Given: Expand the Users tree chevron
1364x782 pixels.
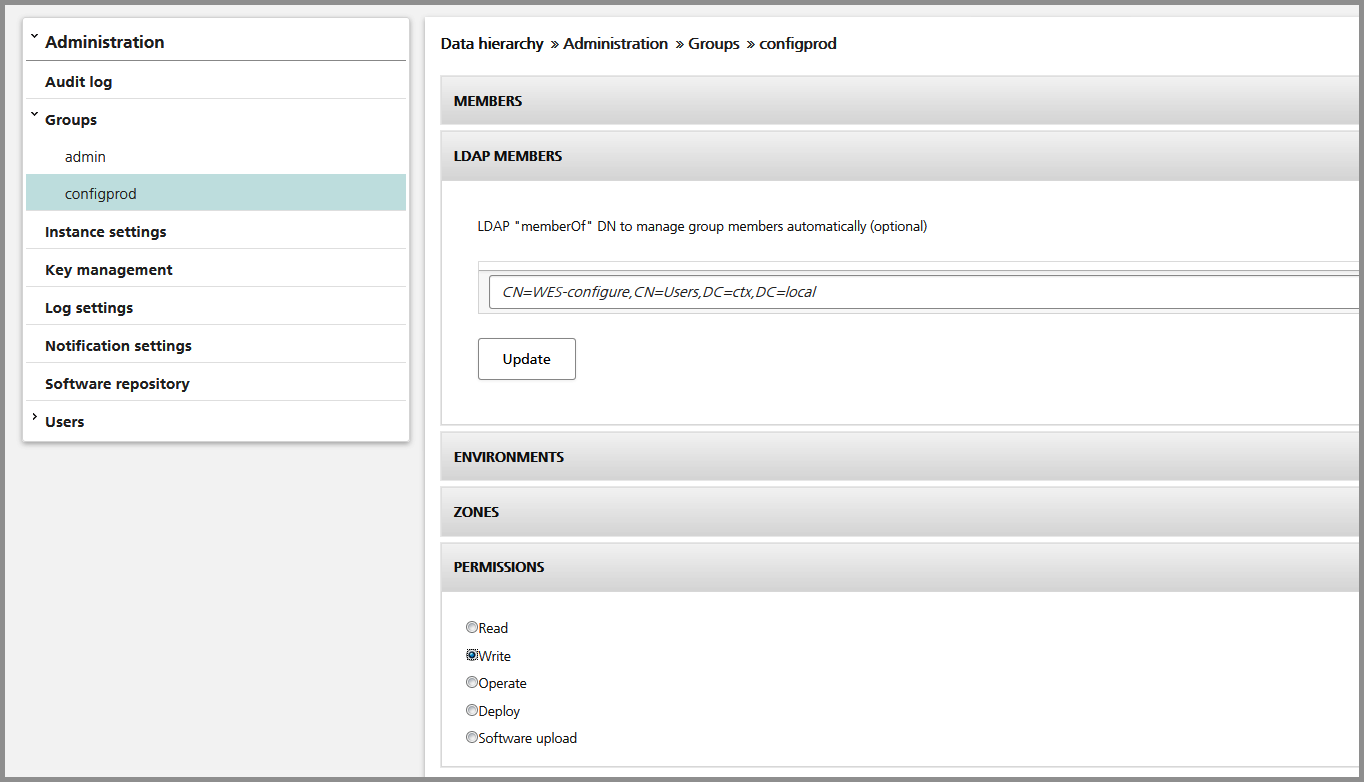Looking at the screenshot, I should tap(33, 417).
